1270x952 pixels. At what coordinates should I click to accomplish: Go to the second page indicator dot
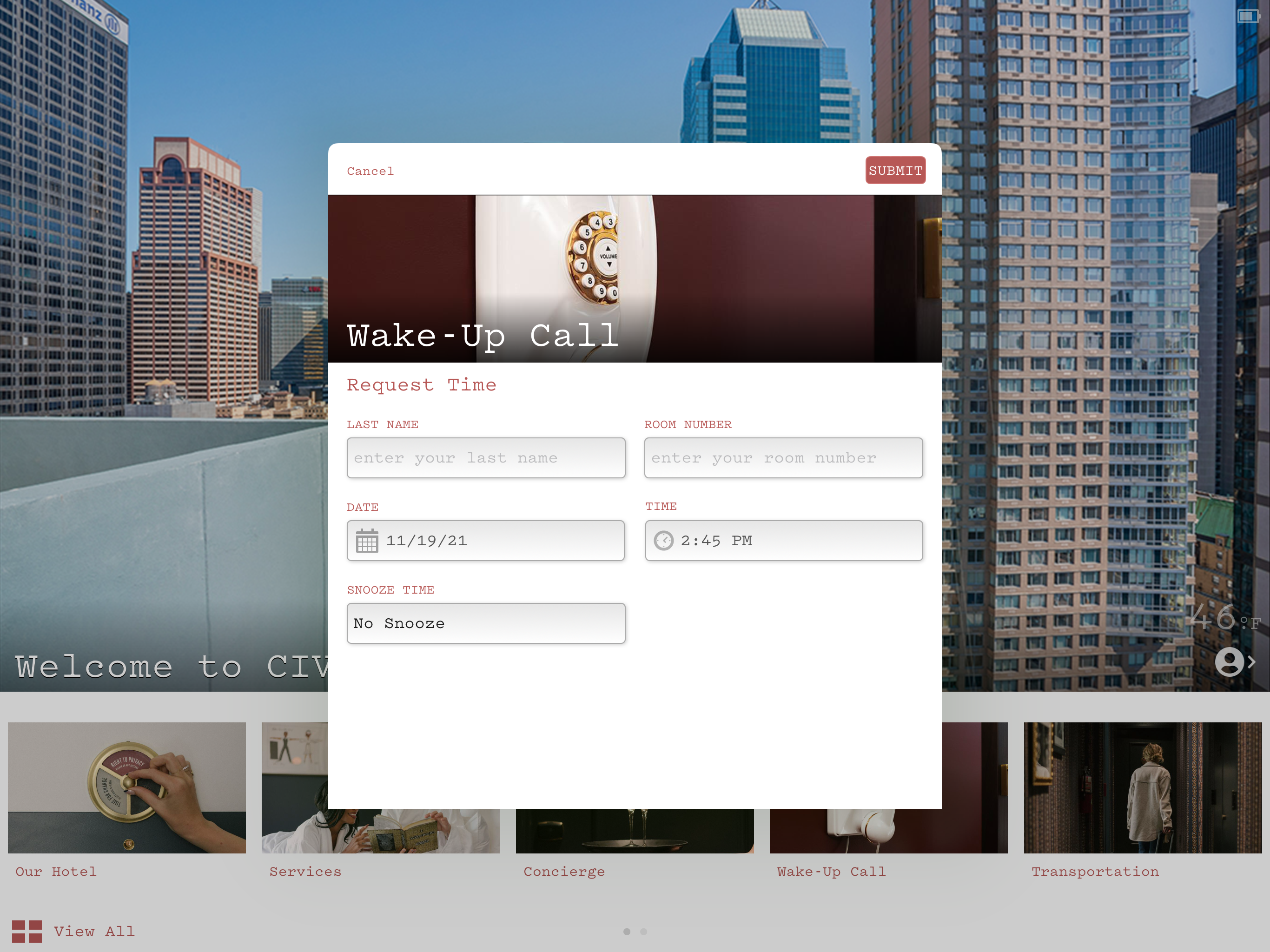pos(644,932)
